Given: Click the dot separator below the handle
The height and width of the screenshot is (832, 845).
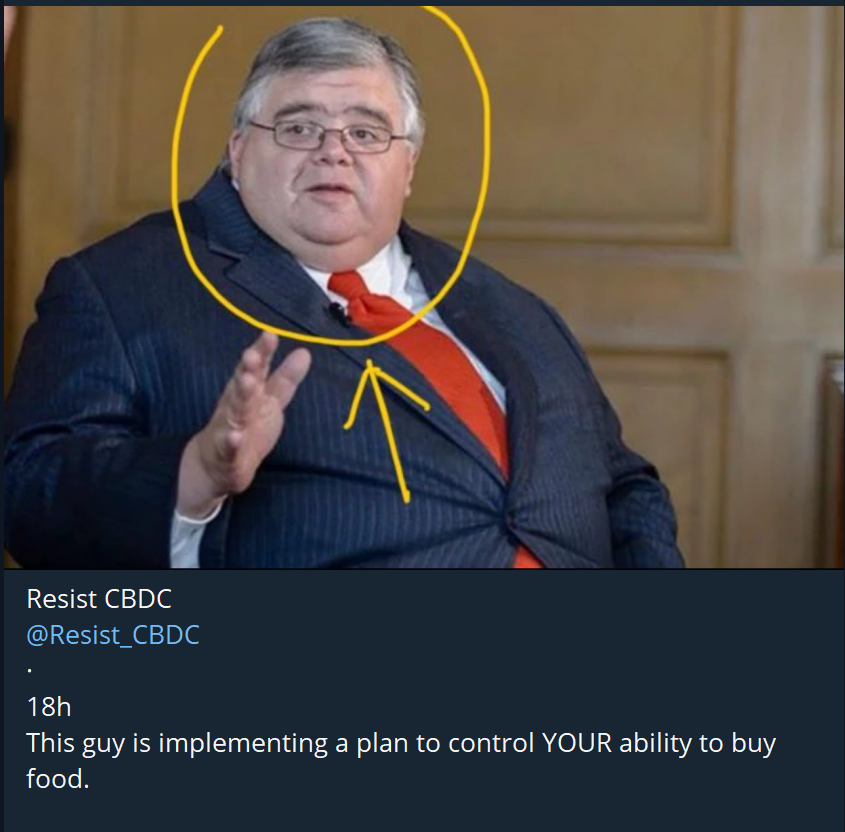Looking at the screenshot, I should 30,671.
